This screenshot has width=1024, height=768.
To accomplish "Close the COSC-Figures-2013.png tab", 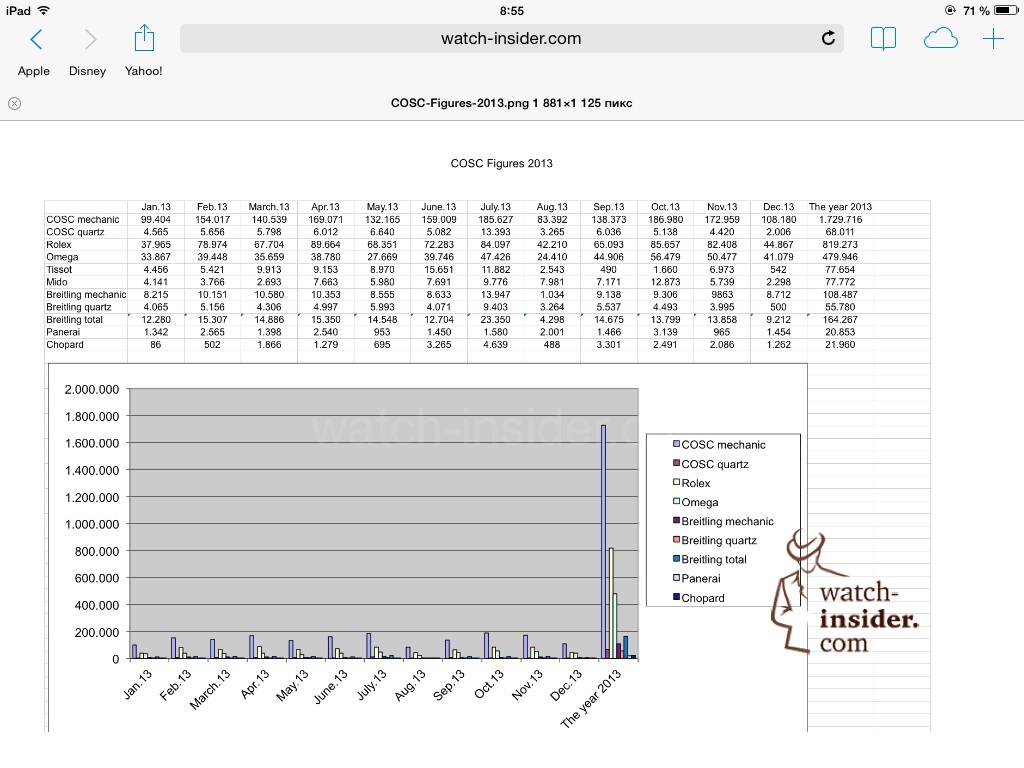I will point(14,103).
